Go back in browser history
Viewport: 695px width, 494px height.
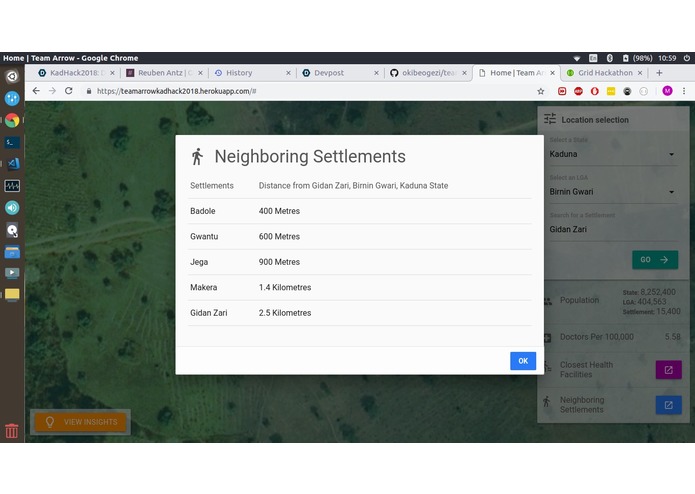point(36,91)
